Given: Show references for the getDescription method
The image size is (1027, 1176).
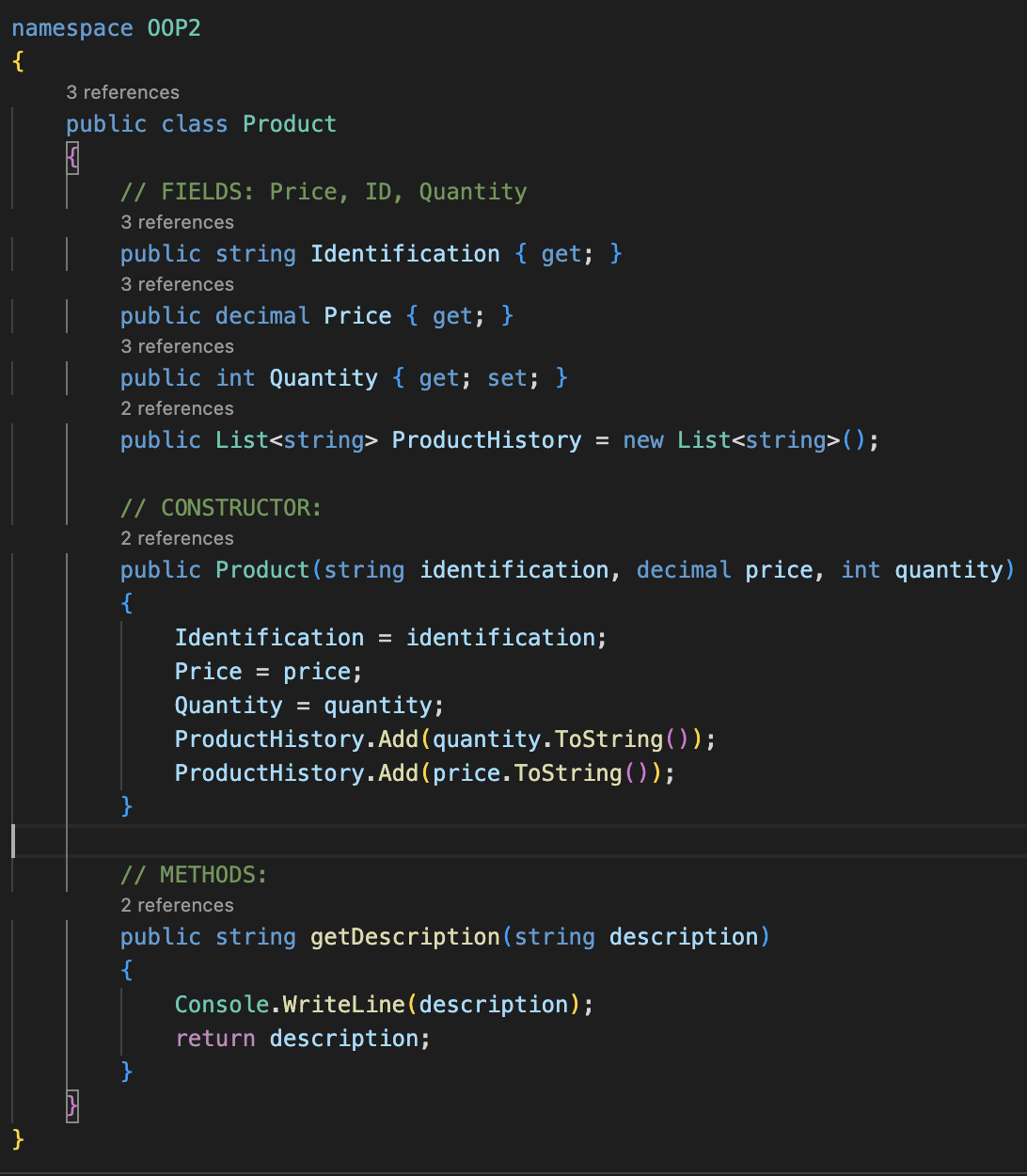Looking at the screenshot, I should click(x=177, y=905).
